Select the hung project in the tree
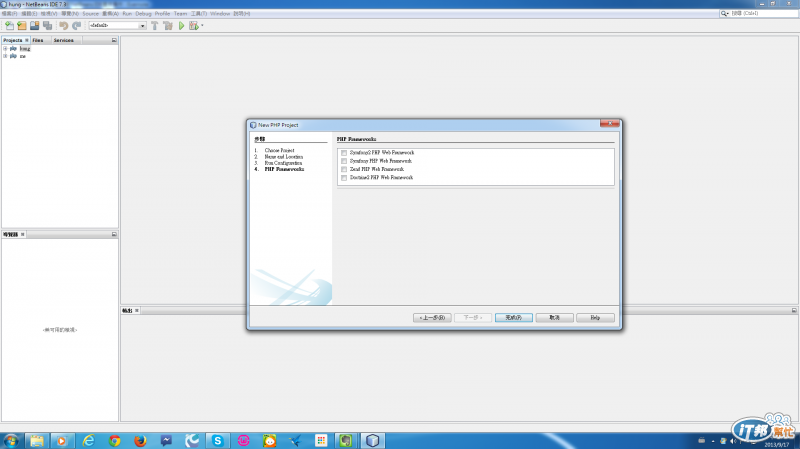The image size is (800, 449). 25,48
